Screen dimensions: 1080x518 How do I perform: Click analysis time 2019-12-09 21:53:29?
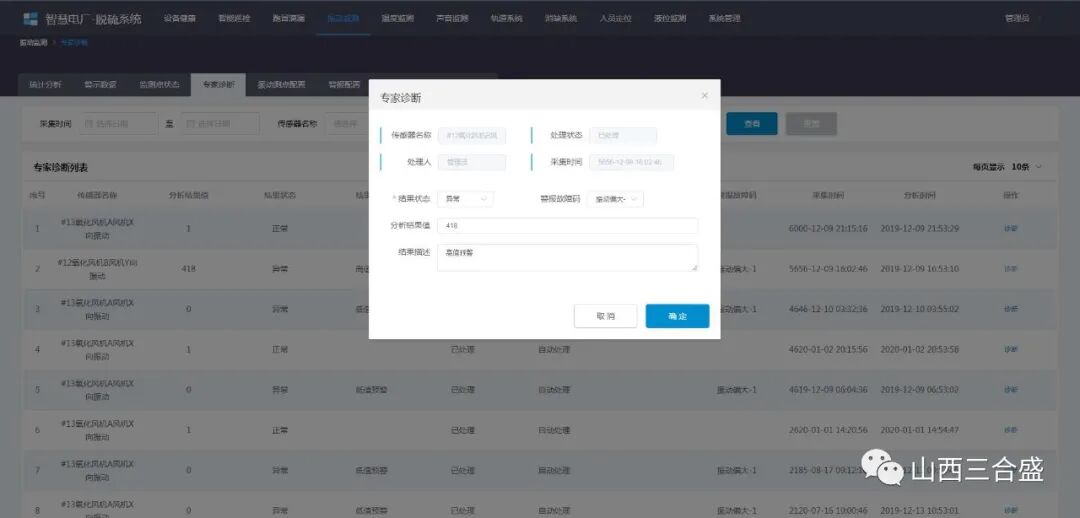[x=920, y=228]
